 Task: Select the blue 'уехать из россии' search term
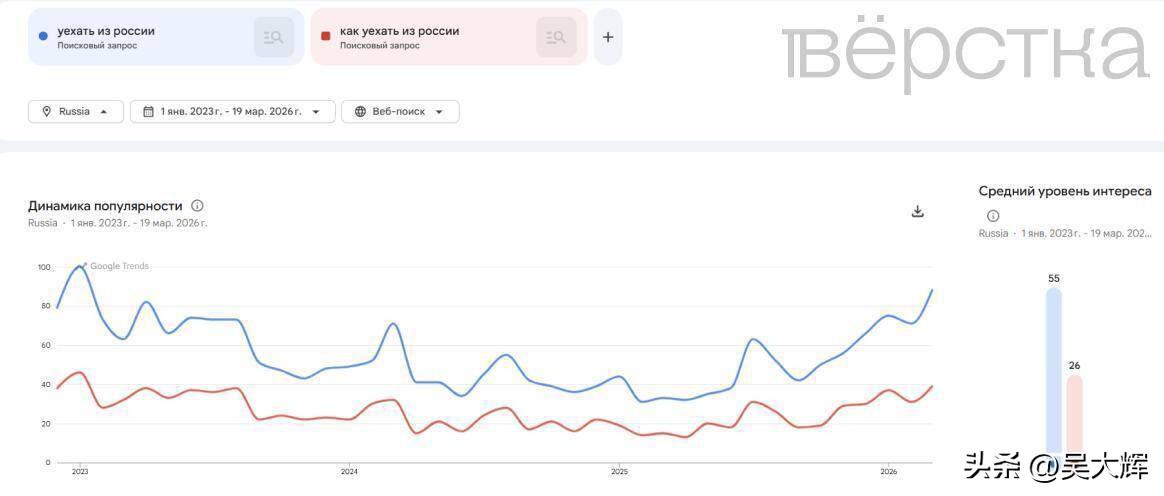point(106,31)
